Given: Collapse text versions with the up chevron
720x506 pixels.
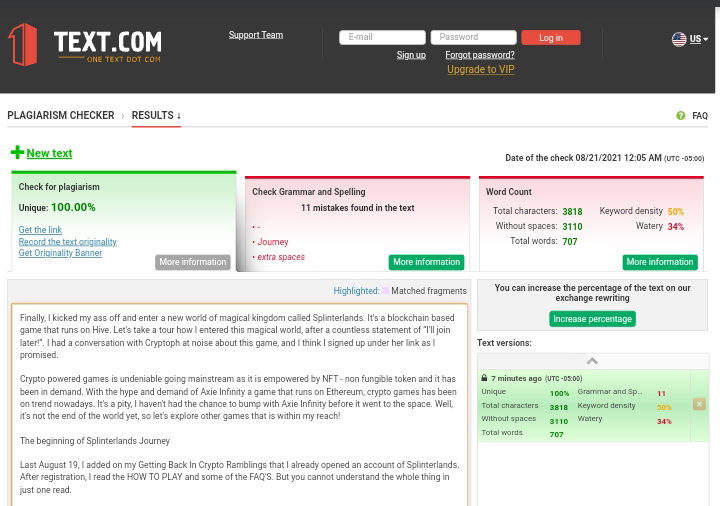Looking at the screenshot, I should pyautogui.click(x=592, y=361).
